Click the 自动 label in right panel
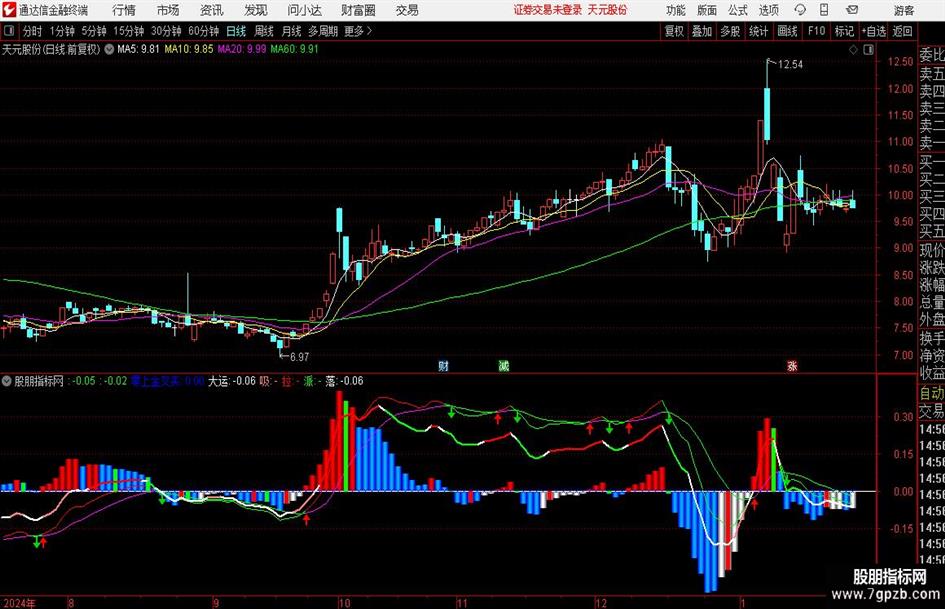This screenshot has width=945, height=609. click(932, 394)
